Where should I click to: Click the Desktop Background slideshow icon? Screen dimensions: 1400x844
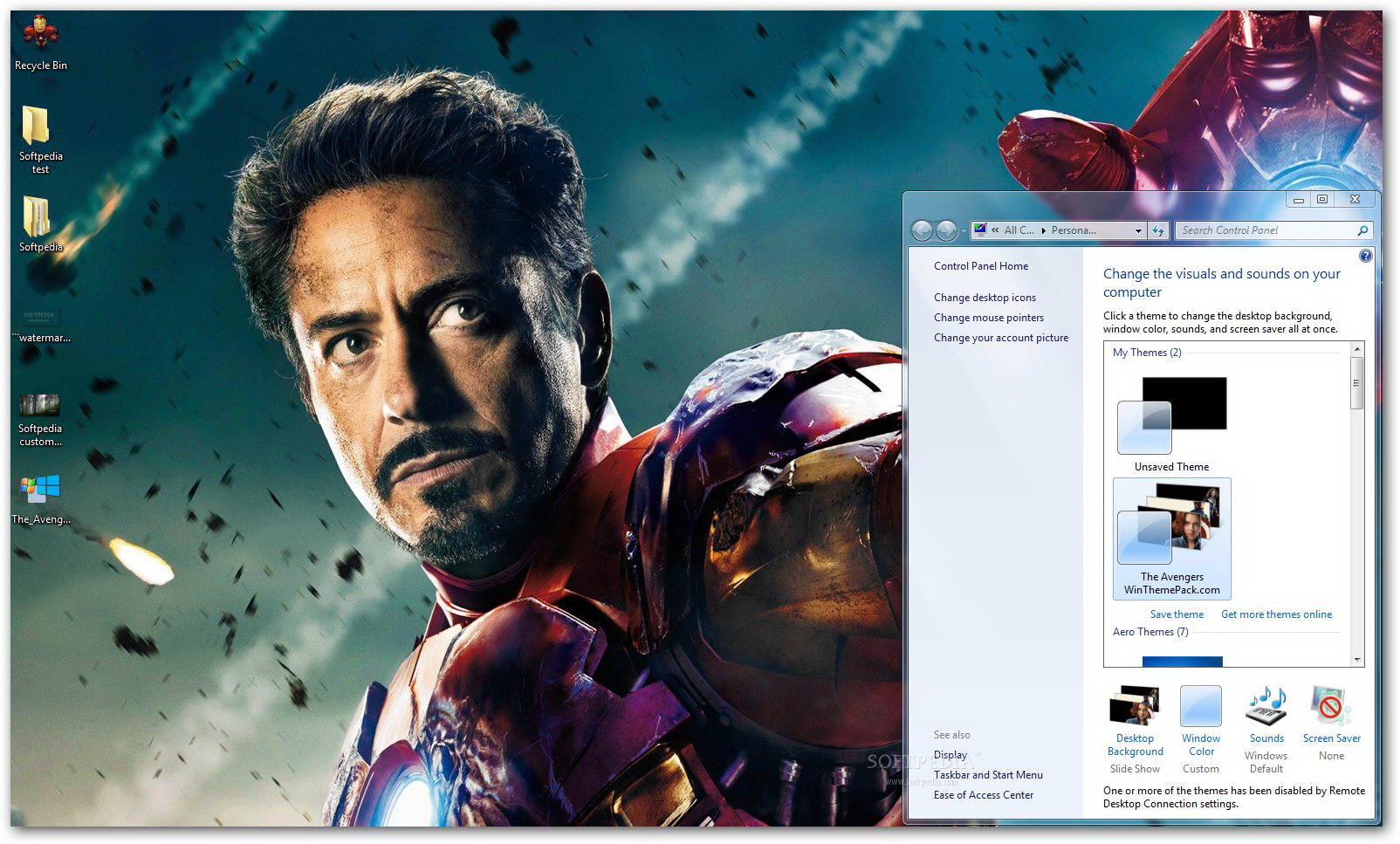[1135, 705]
